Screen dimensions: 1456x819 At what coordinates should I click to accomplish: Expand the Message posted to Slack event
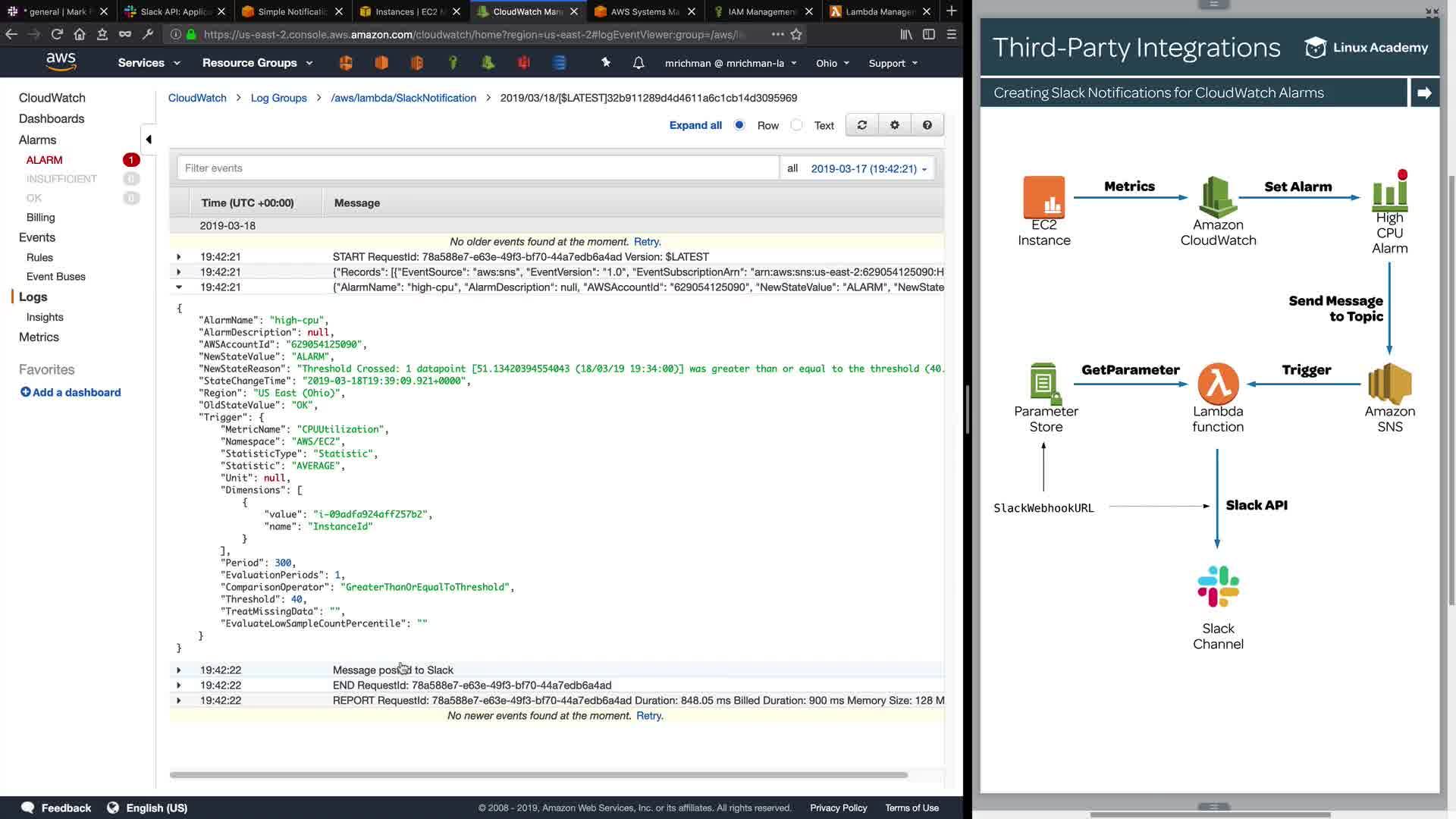pyautogui.click(x=179, y=670)
